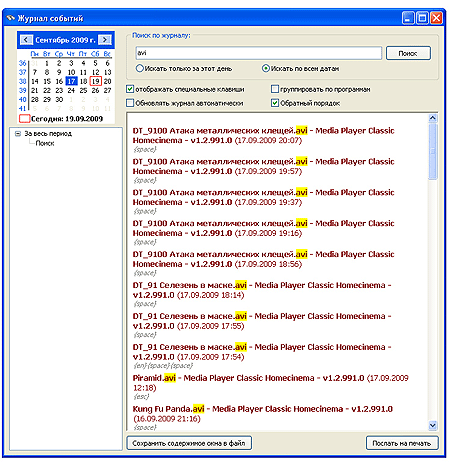
Task: Click the log scrollbar up arrow
Action: tap(433, 118)
